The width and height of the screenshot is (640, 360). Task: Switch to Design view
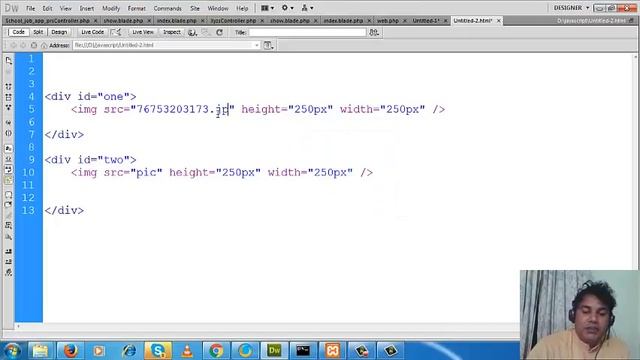click(59, 32)
